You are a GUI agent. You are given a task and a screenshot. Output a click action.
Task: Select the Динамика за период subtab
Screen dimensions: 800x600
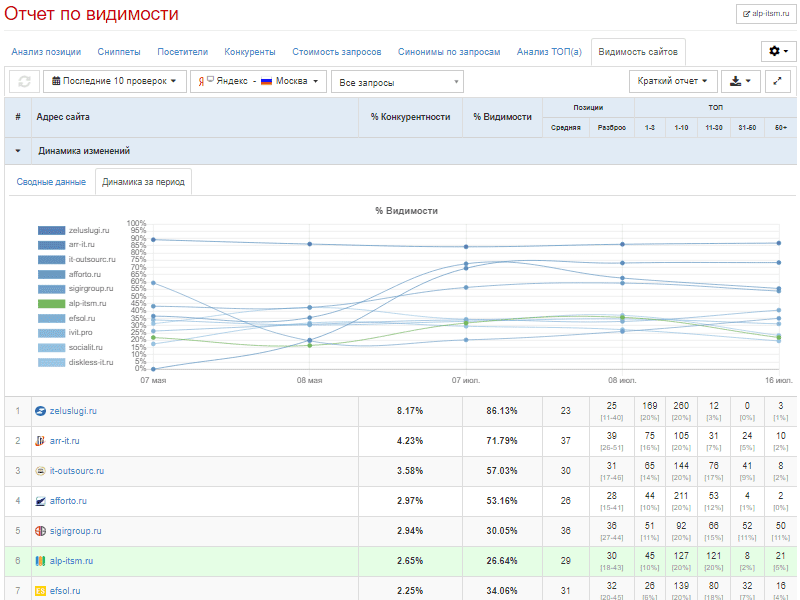(143, 182)
